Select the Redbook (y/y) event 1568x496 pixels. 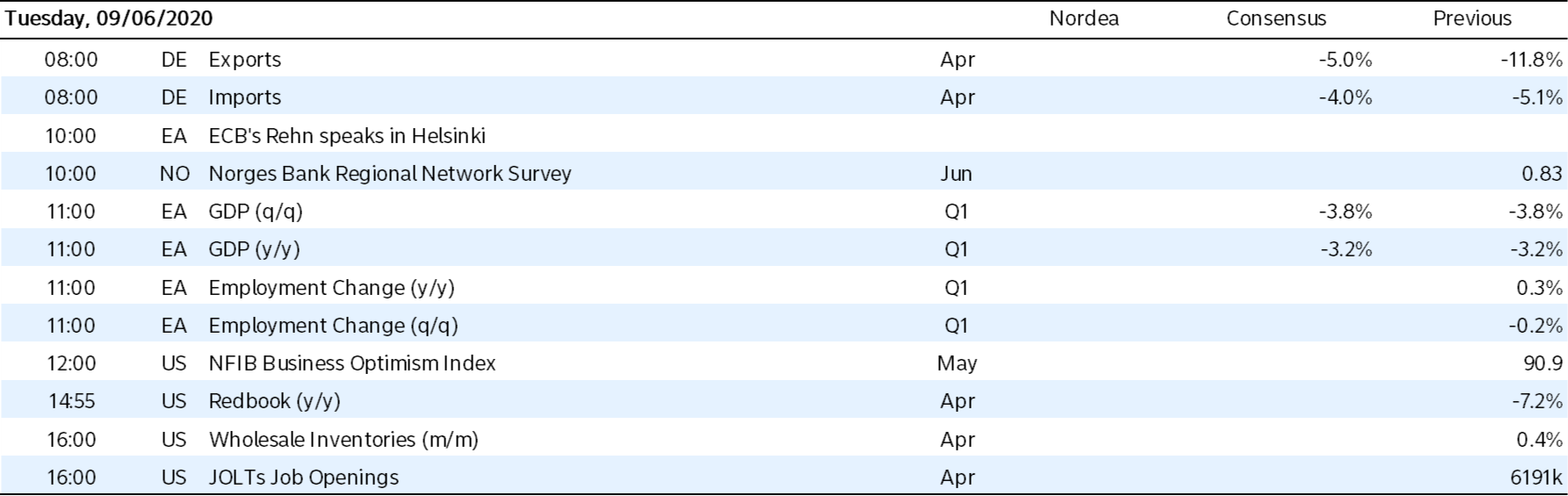click(x=274, y=401)
